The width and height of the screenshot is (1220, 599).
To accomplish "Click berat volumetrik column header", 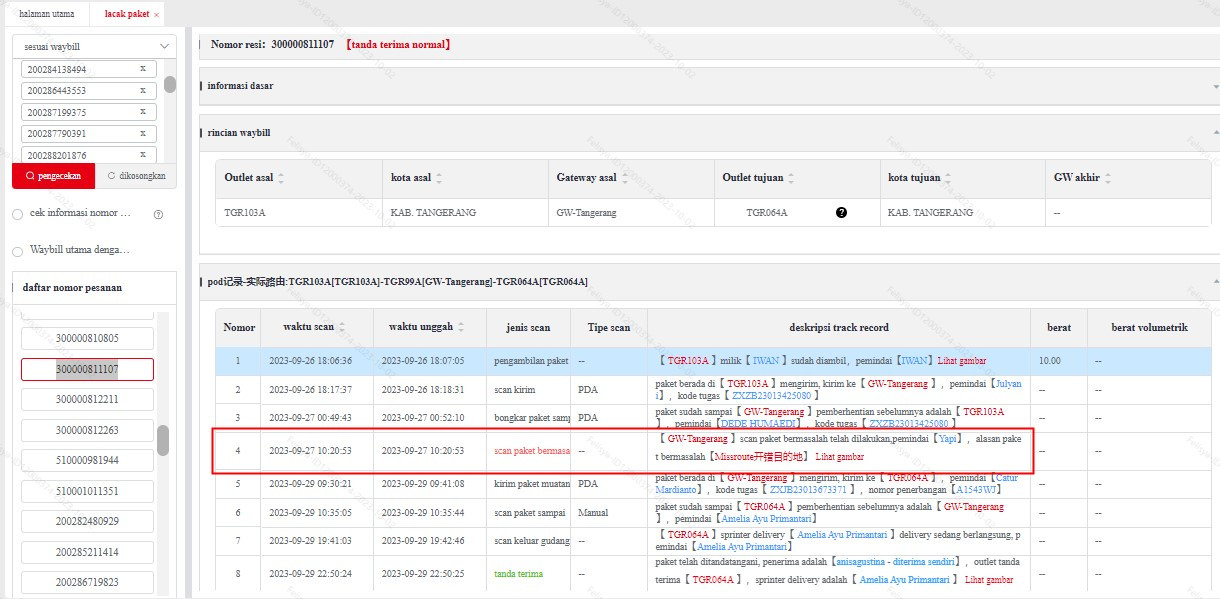I will coord(1149,327).
